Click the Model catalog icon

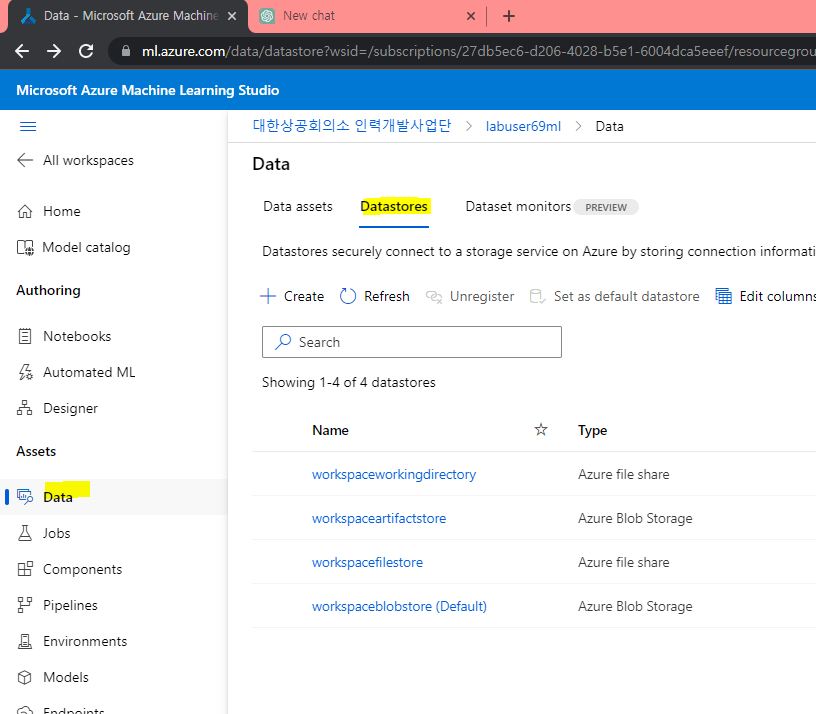26,248
